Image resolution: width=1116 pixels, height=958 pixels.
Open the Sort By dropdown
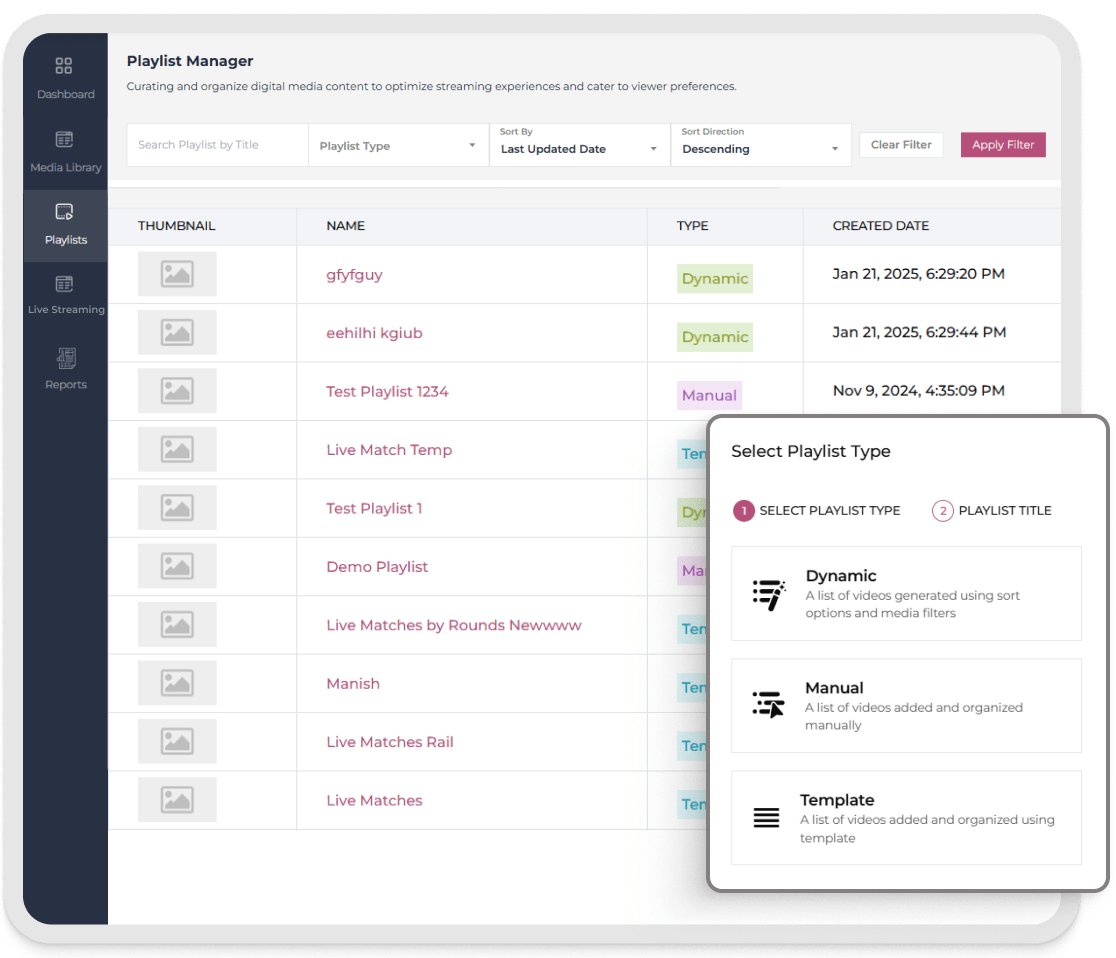tap(579, 146)
